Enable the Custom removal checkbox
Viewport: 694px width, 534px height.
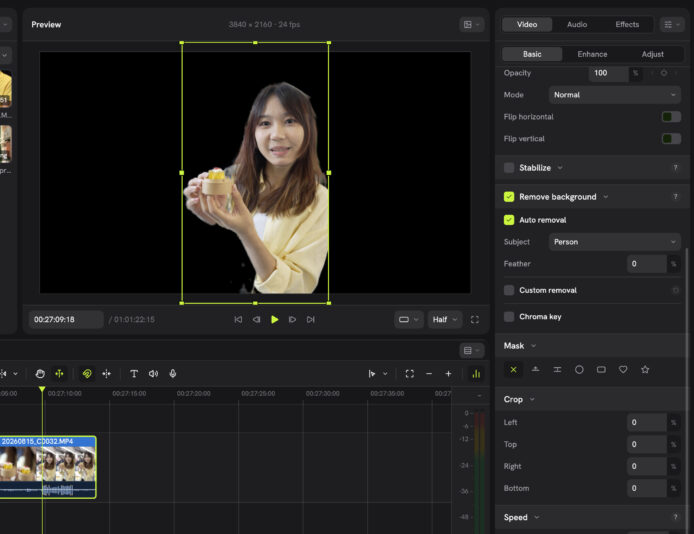(509, 290)
